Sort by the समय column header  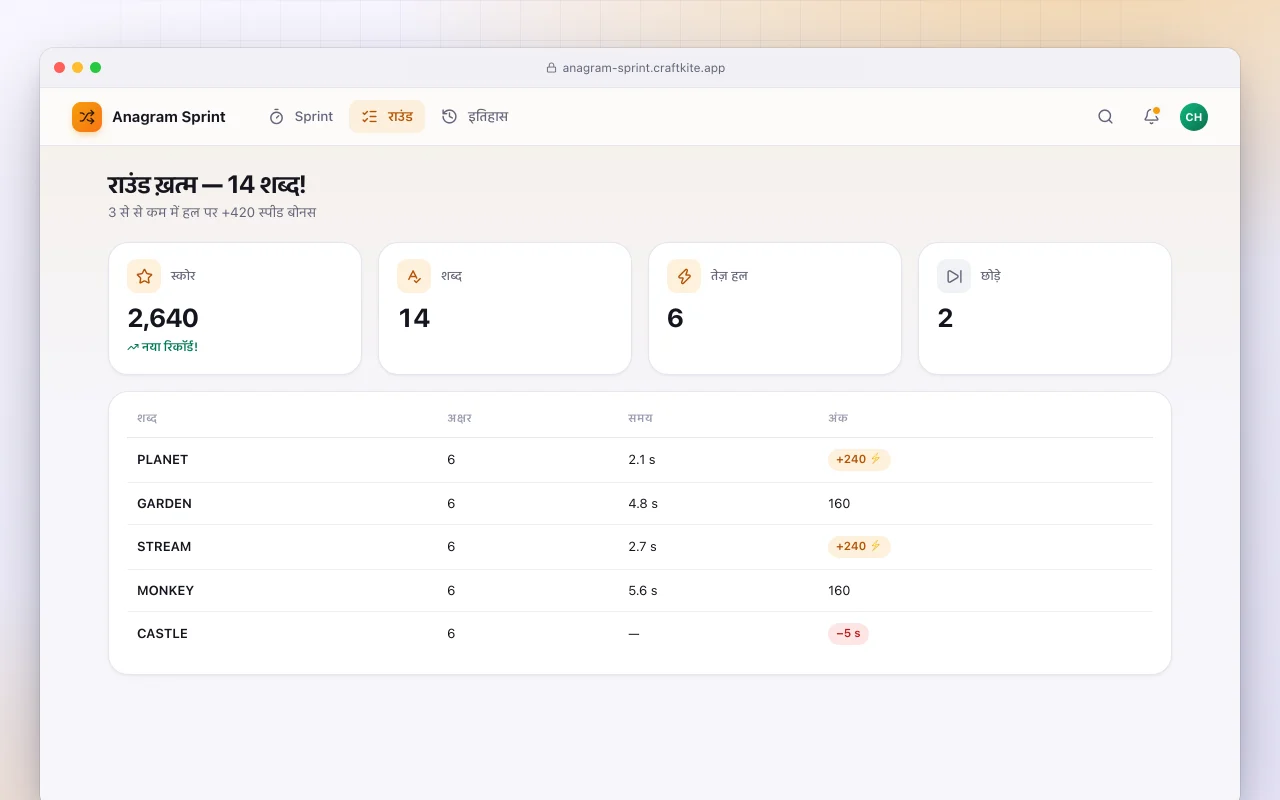click(640, 418)
